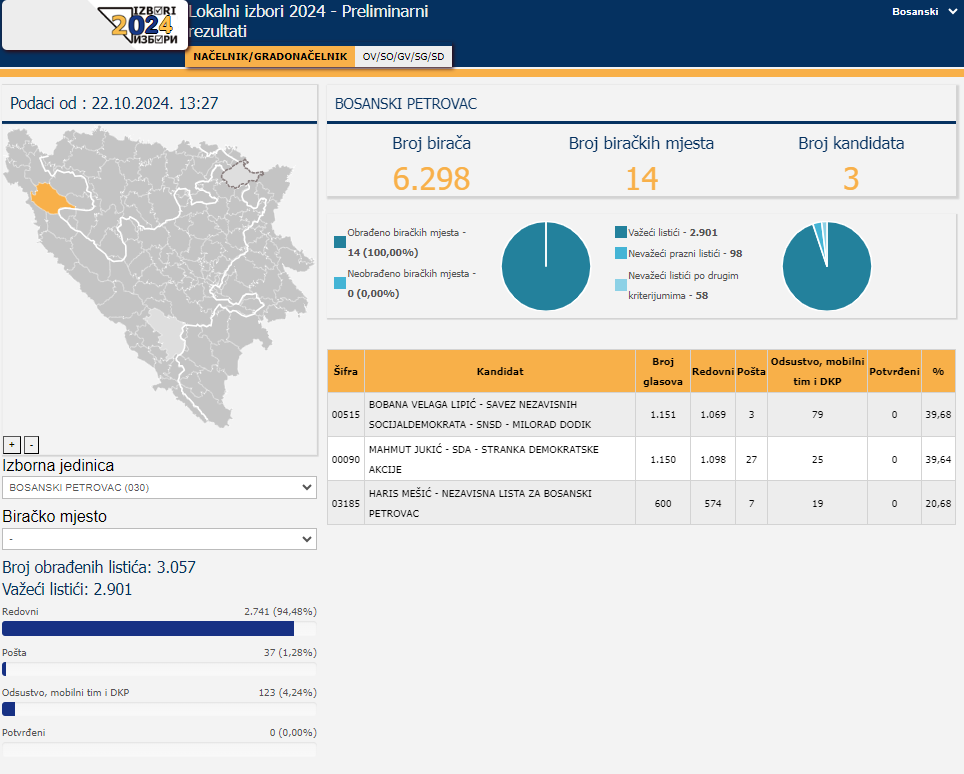Screen dimensions: 964x774
Task: Zoom in the map with plus button
Action: [12, 444]
